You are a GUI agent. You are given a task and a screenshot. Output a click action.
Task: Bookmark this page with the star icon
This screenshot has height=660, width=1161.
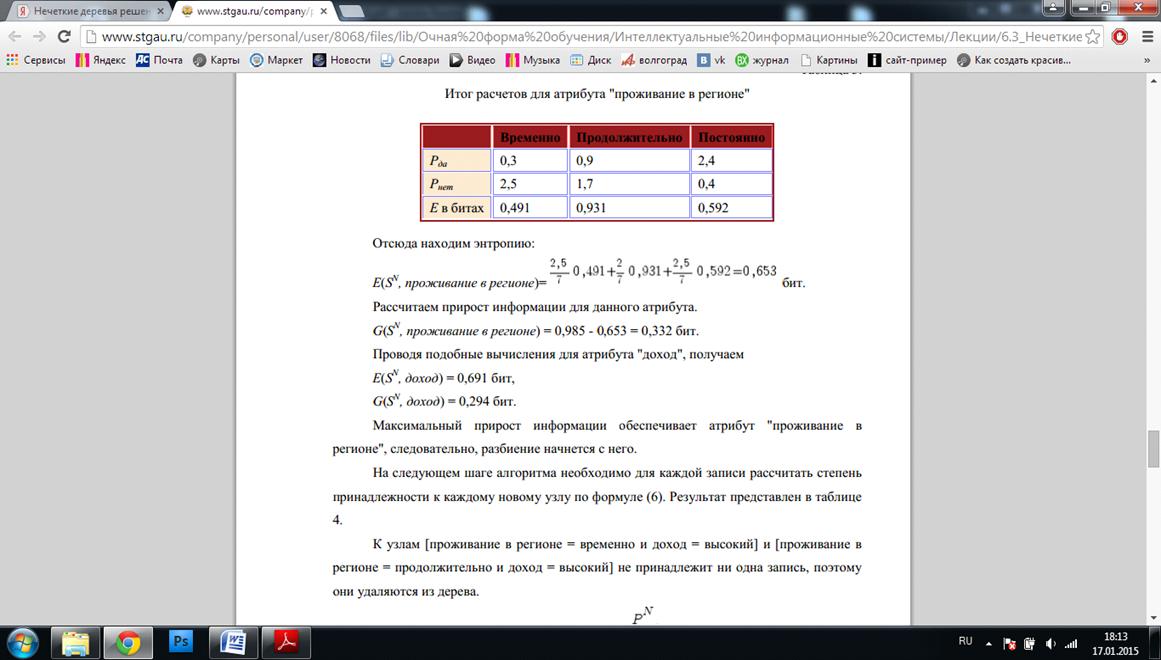click(1092, 36)
